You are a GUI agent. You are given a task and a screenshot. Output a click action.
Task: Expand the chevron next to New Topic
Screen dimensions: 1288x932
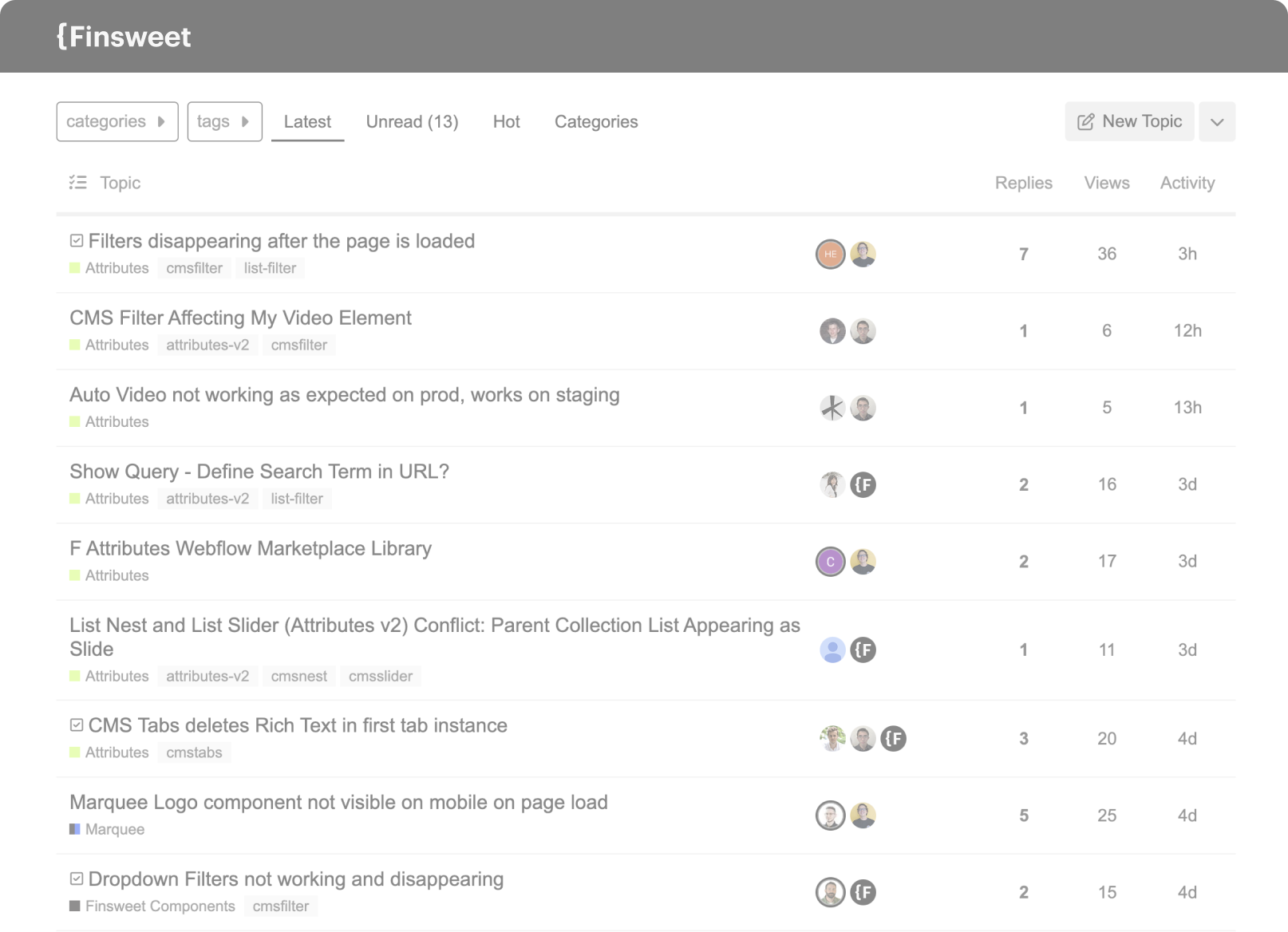coord(1217,121)
